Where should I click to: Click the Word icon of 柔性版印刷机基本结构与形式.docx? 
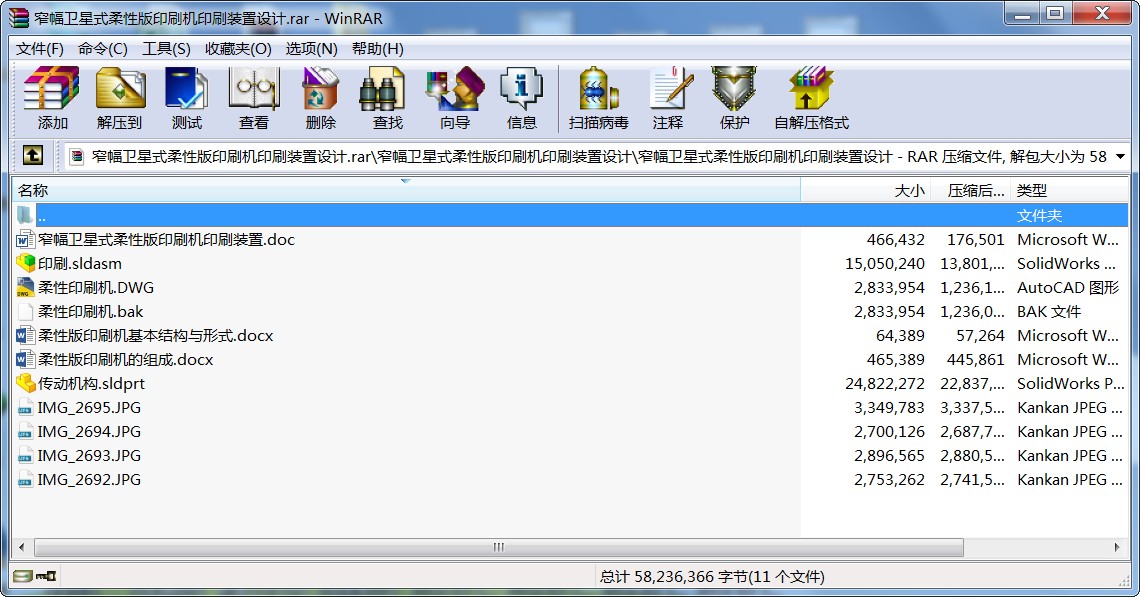pos(25,335)
